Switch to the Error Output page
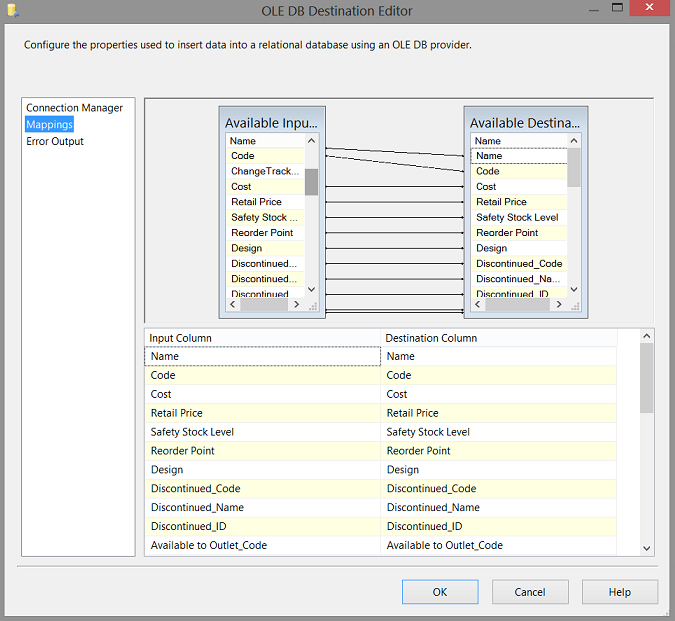This screenshot has height=621, width=675. point(55,142)
